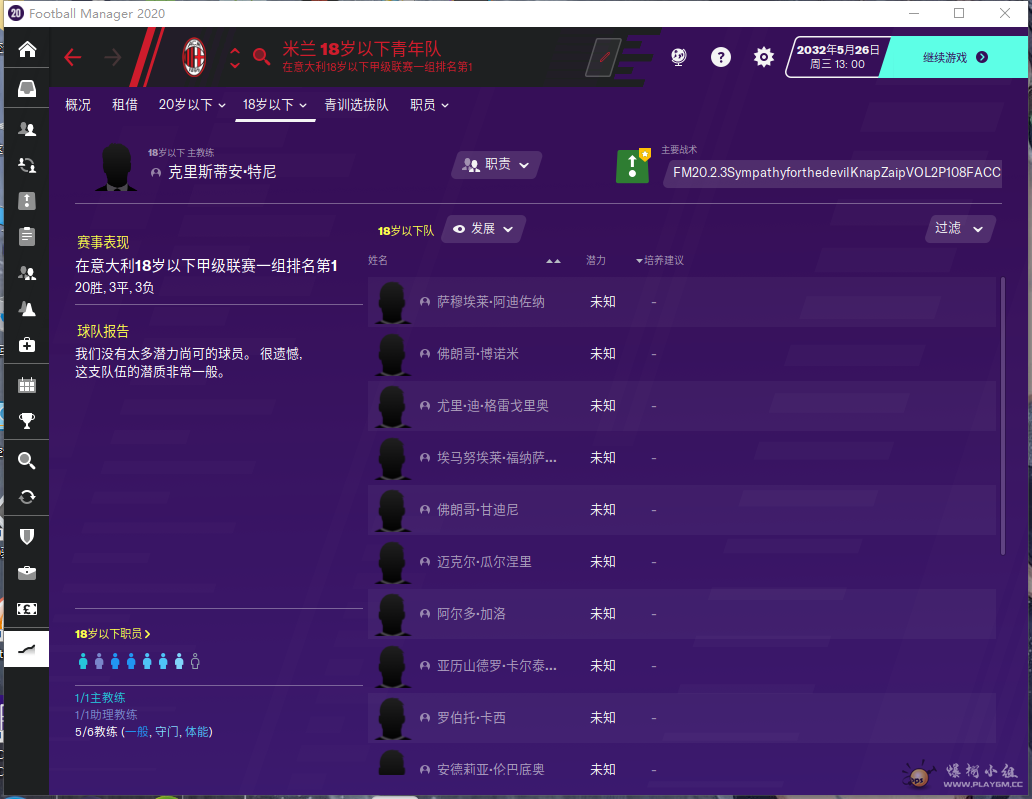Open the Team Report clipboard icon
Screen dimensions: 1032x799
coord(27,236)
